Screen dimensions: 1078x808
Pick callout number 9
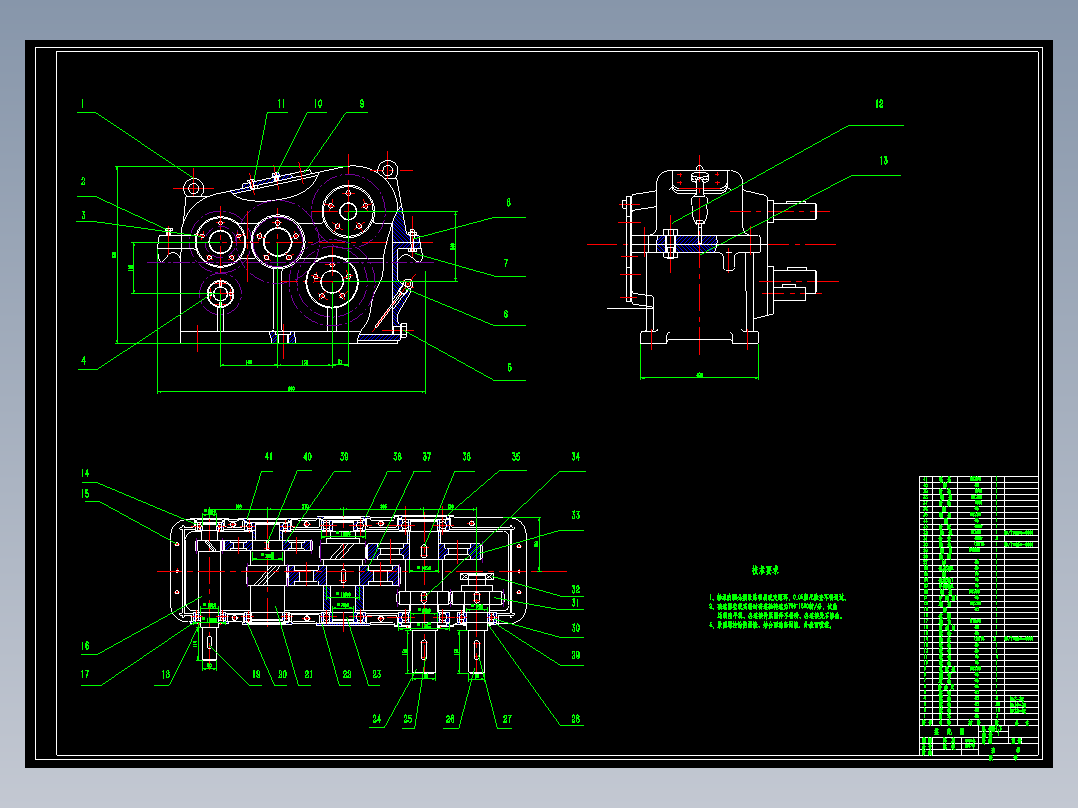click(x=362, y=104)
